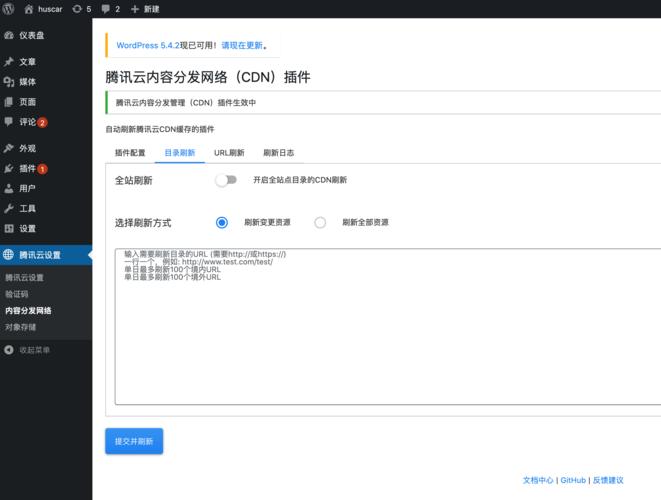Image resolution: width=661 pixels, height=500 pixels.
Task: Click the huscar site name text
Action: (50, 9)
